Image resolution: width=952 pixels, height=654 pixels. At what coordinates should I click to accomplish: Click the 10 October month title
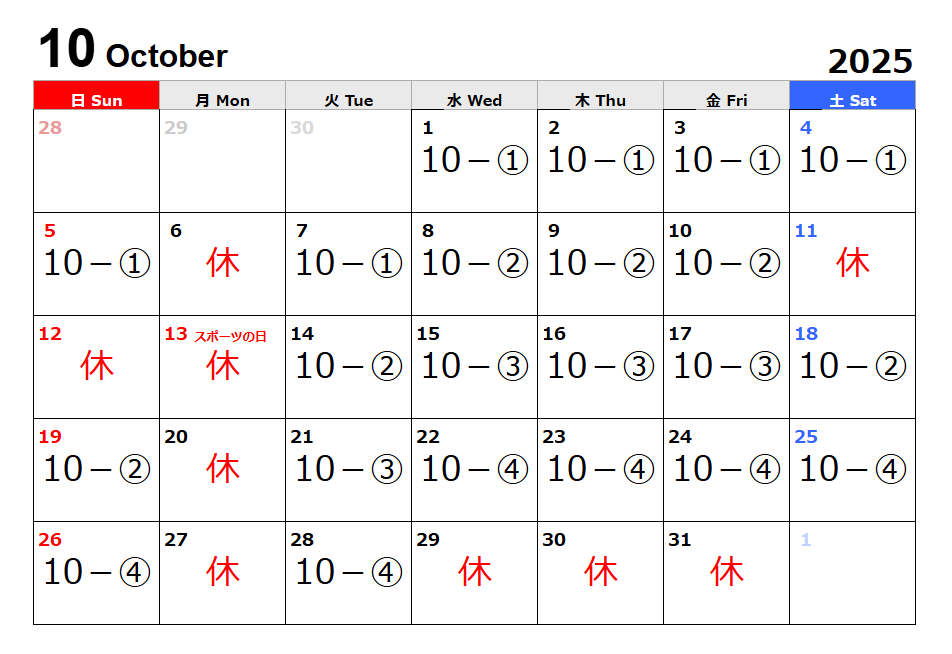coord(133,49)
